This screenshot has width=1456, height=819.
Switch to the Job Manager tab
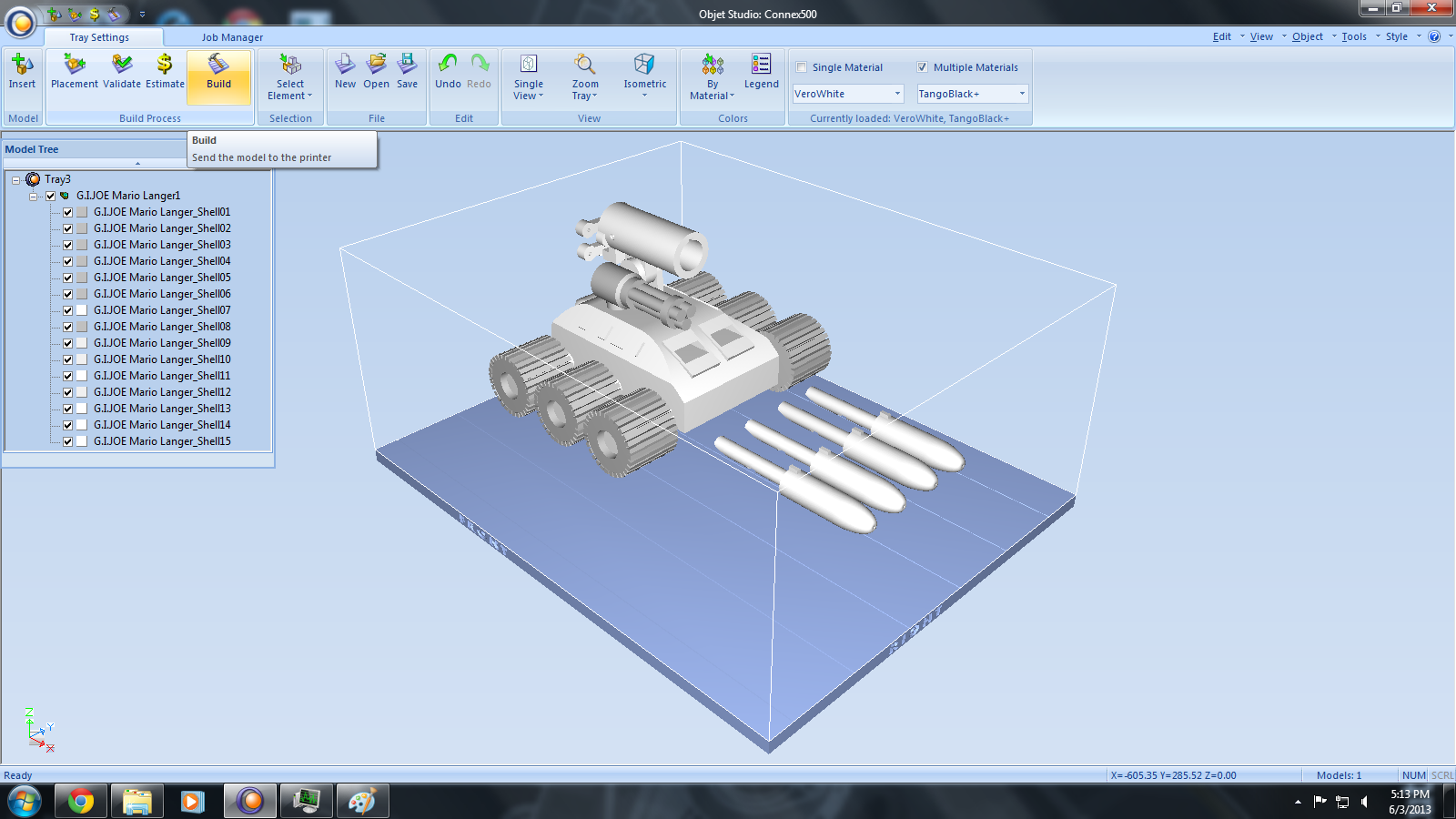[232, 37]
